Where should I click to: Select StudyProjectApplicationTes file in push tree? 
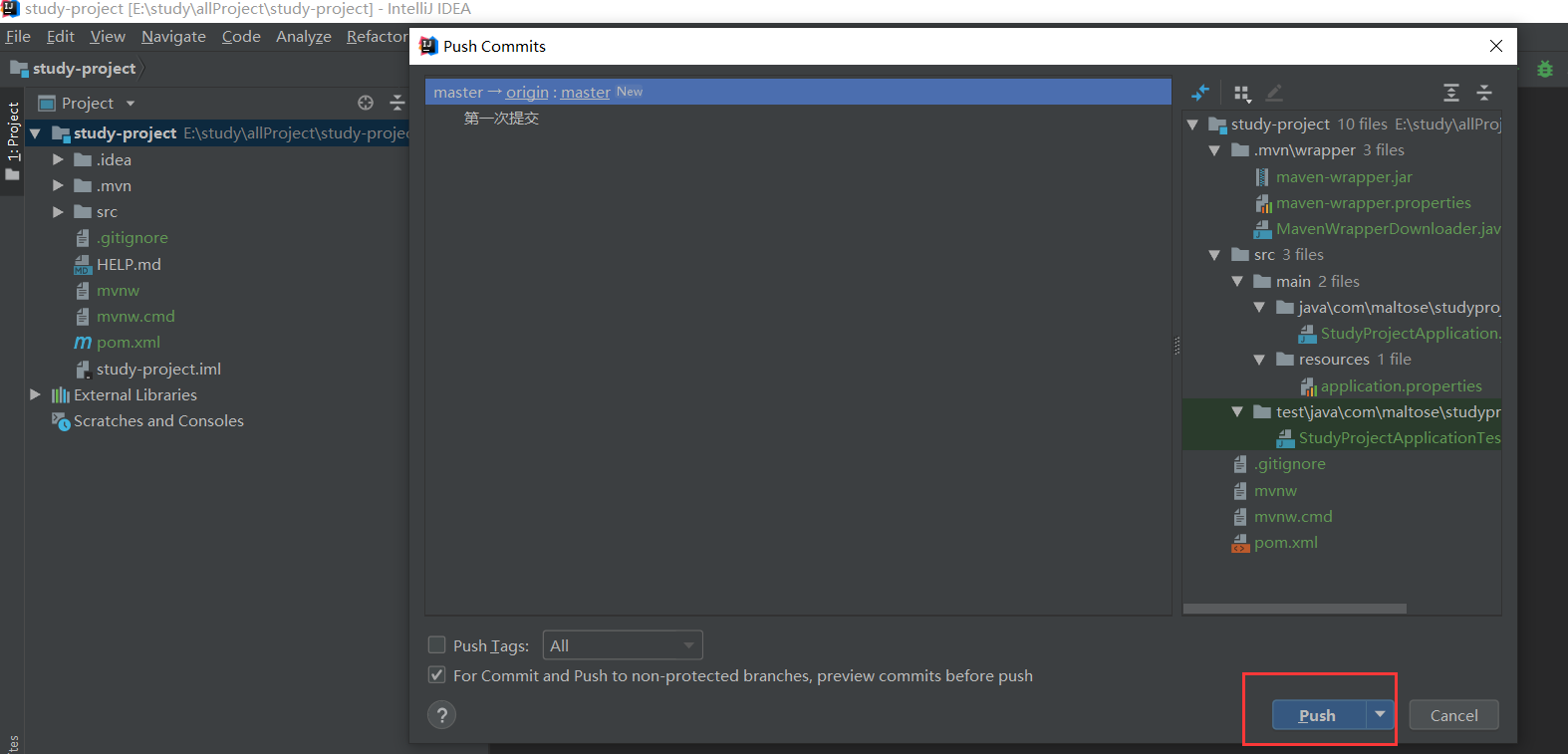pyautogui.click(x=1399, y=437)
